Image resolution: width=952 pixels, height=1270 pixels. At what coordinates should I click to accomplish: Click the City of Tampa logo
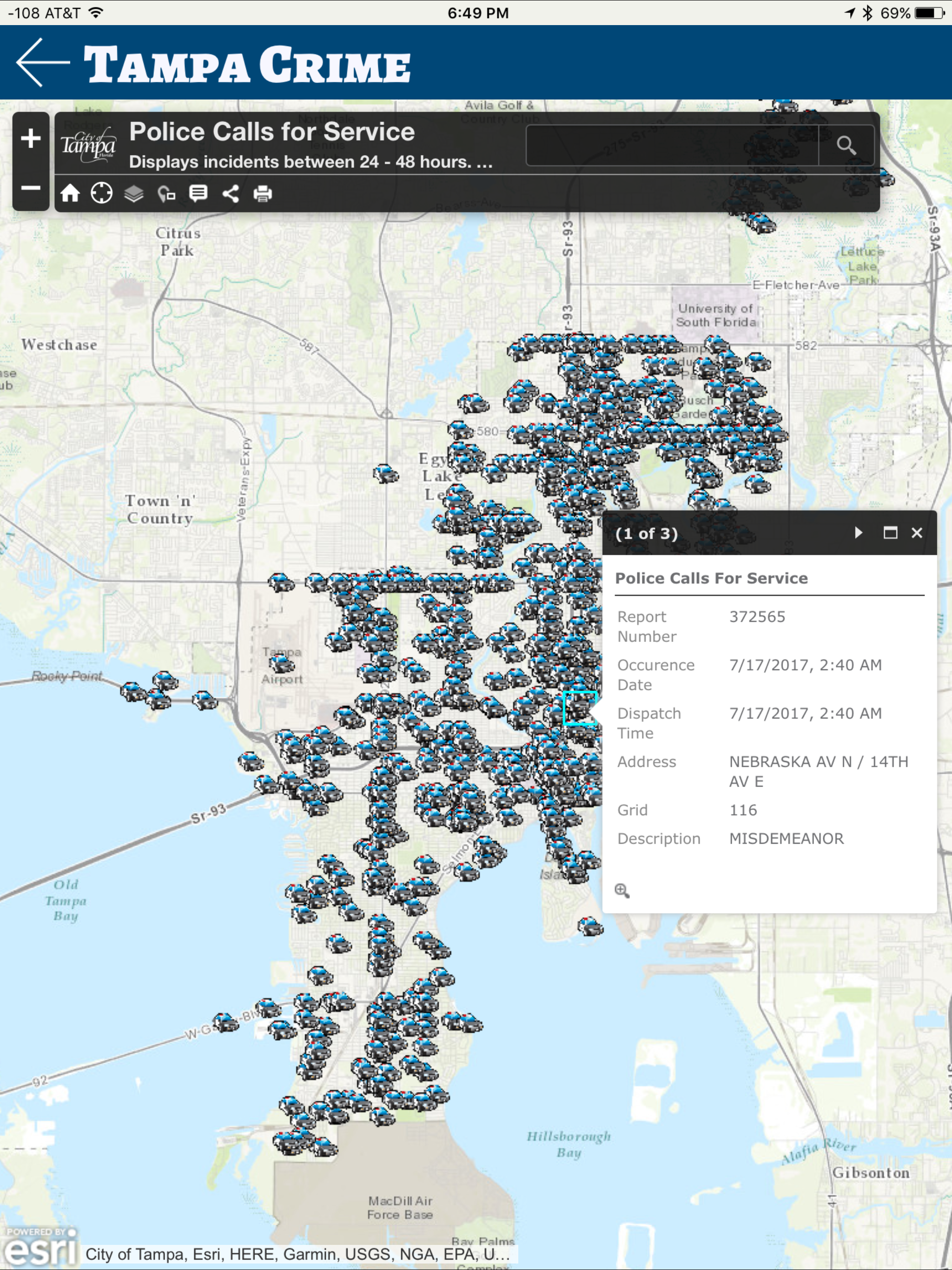tap(88, 146)
